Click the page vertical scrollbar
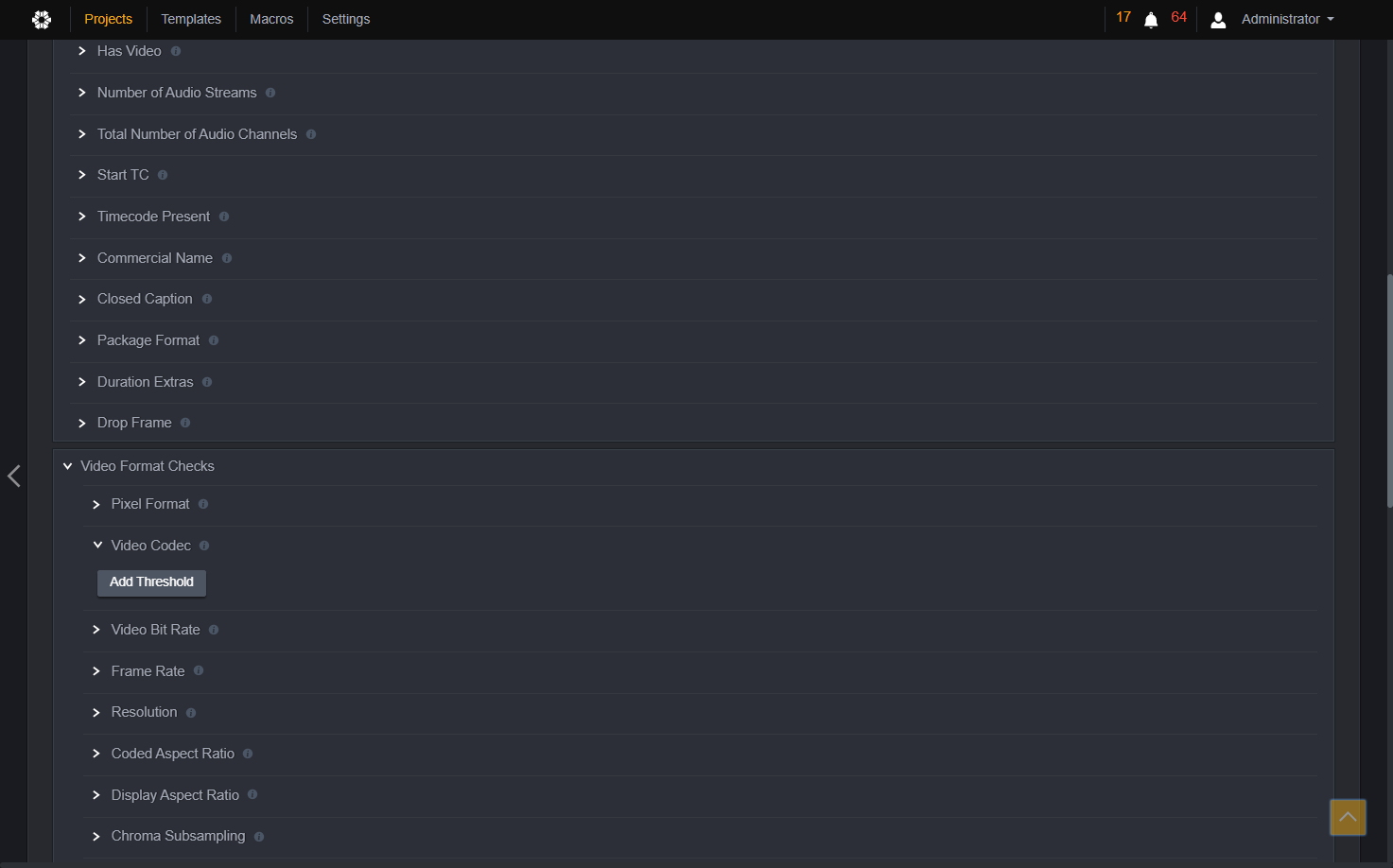This screenshot has height=868, width=1393. click(1388, 391)
